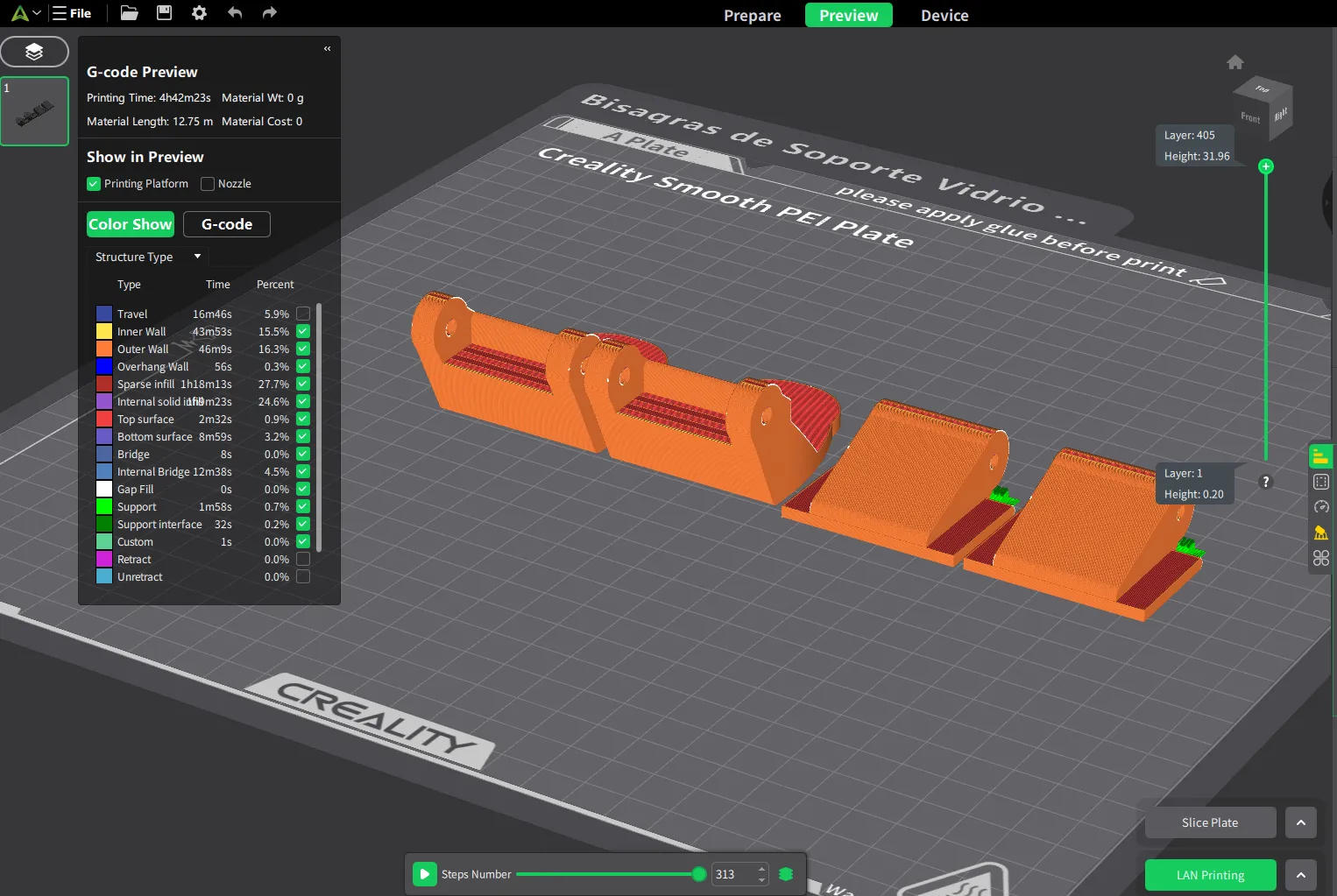Click the green hexagon icon beside step count

(786, 874)
